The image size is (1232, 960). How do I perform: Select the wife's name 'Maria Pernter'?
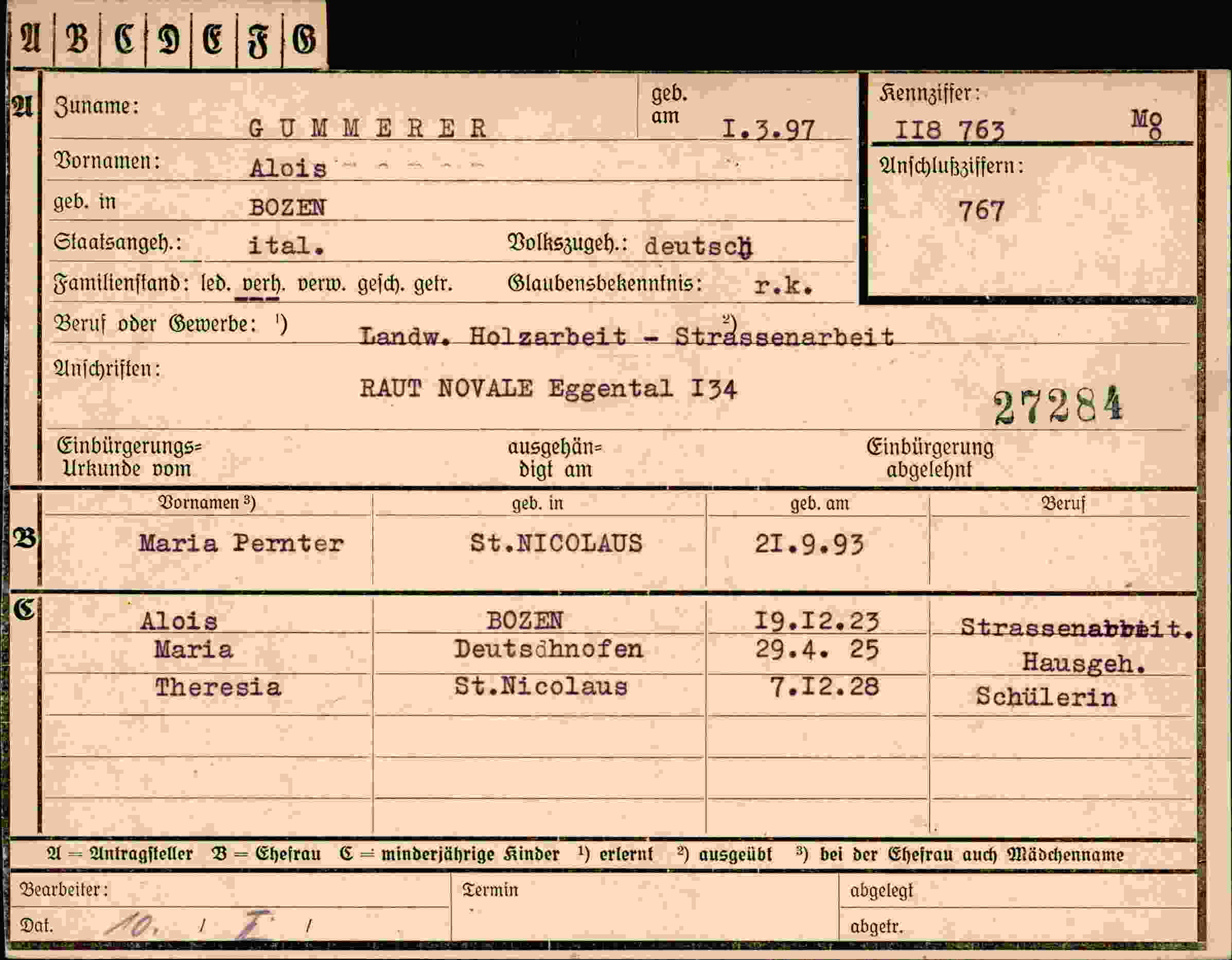tap(241, 543)
